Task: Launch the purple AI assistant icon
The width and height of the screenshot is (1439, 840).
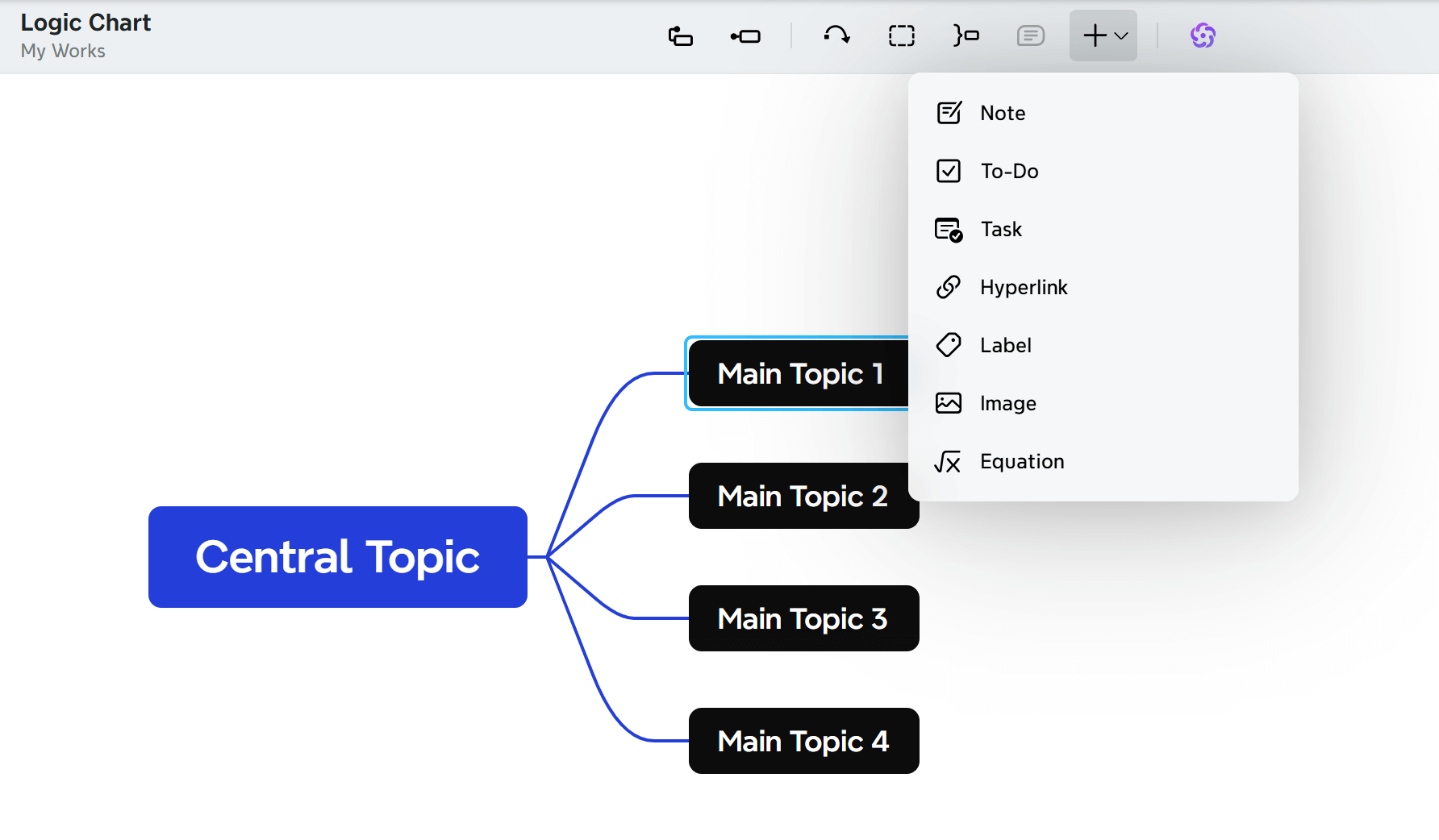Action: point(1203,35)
